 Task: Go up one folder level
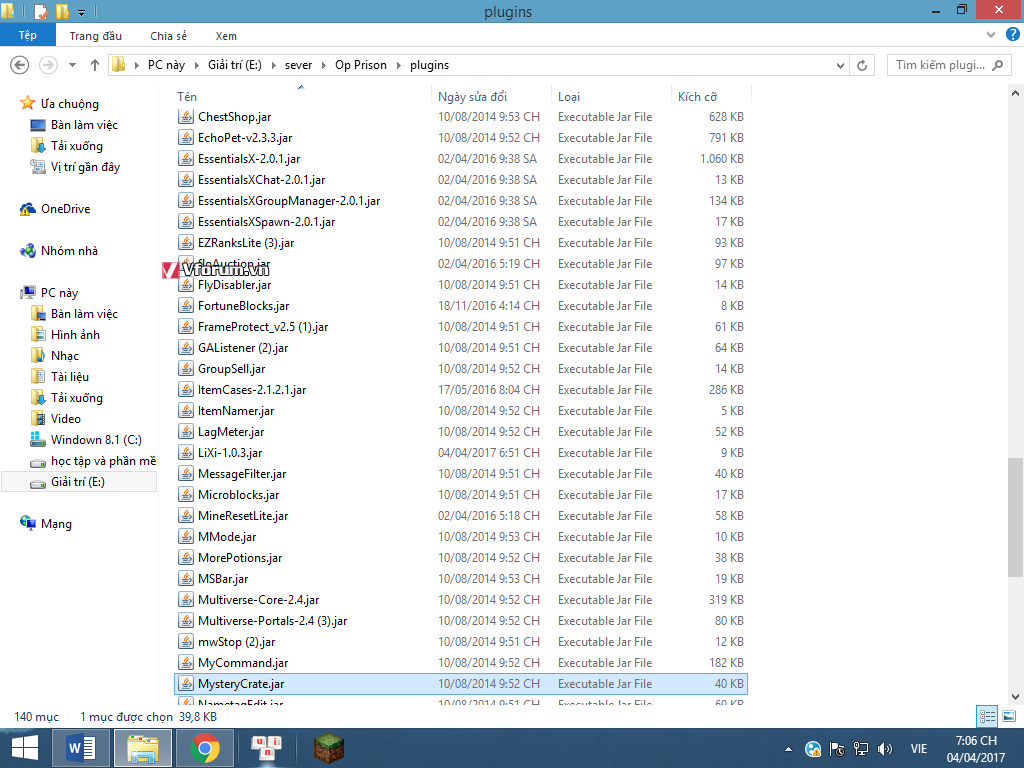(x=95, y=65)
